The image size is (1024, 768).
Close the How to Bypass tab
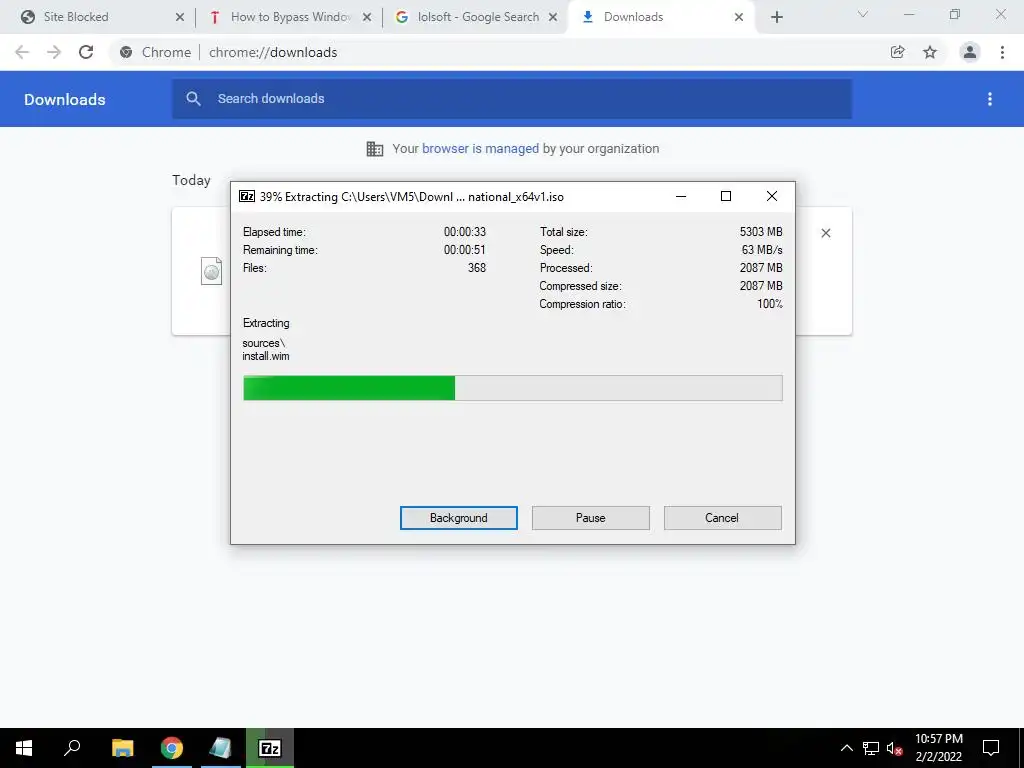(367, 18)
